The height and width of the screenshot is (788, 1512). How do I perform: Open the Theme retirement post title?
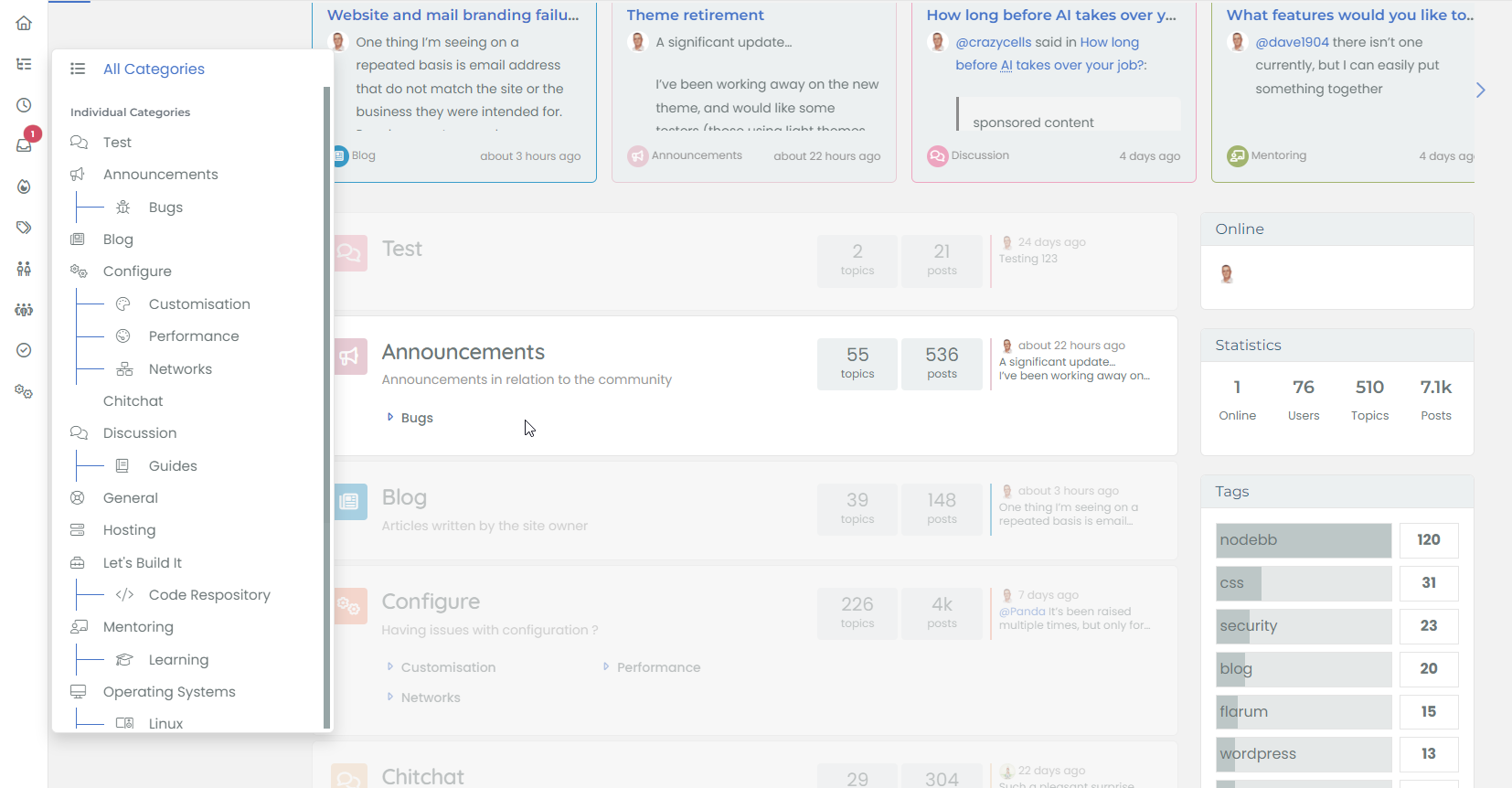(x=695, y=15)
